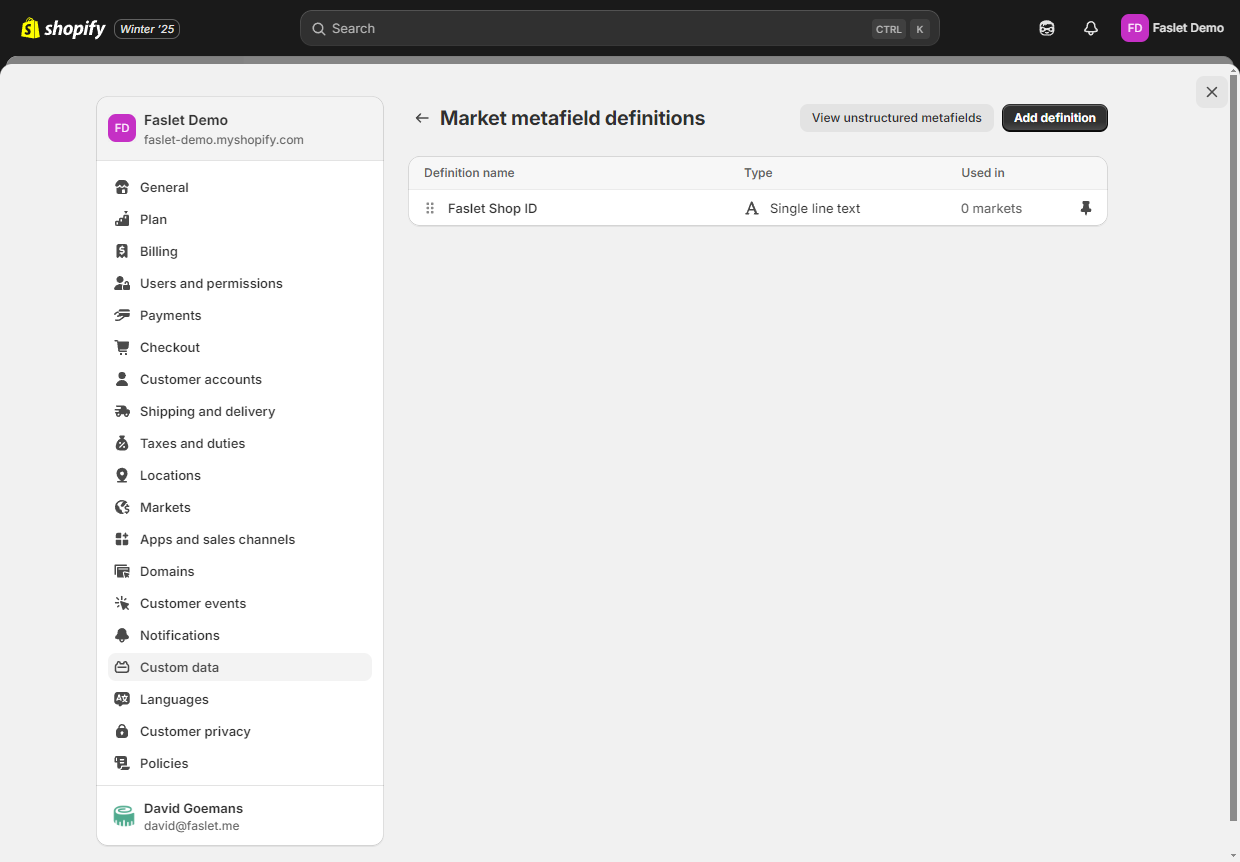Open the notifications bell icon
The image size is (1240, 862).
[1091, 28]
